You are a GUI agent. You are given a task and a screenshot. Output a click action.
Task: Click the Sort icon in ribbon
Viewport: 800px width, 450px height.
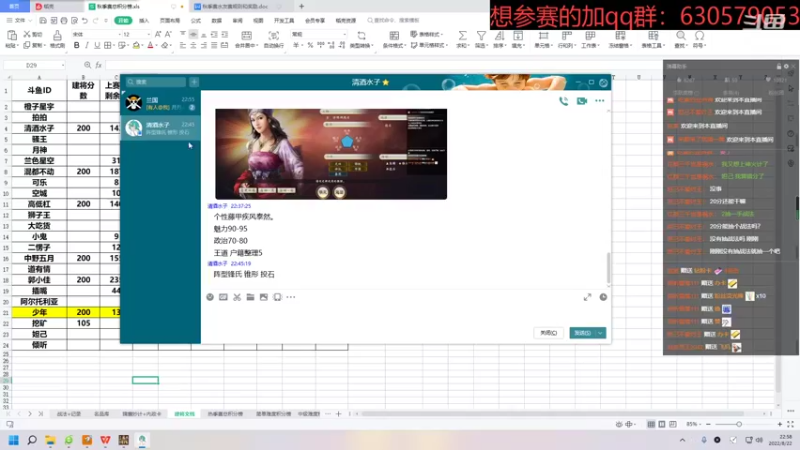point(499,36)
